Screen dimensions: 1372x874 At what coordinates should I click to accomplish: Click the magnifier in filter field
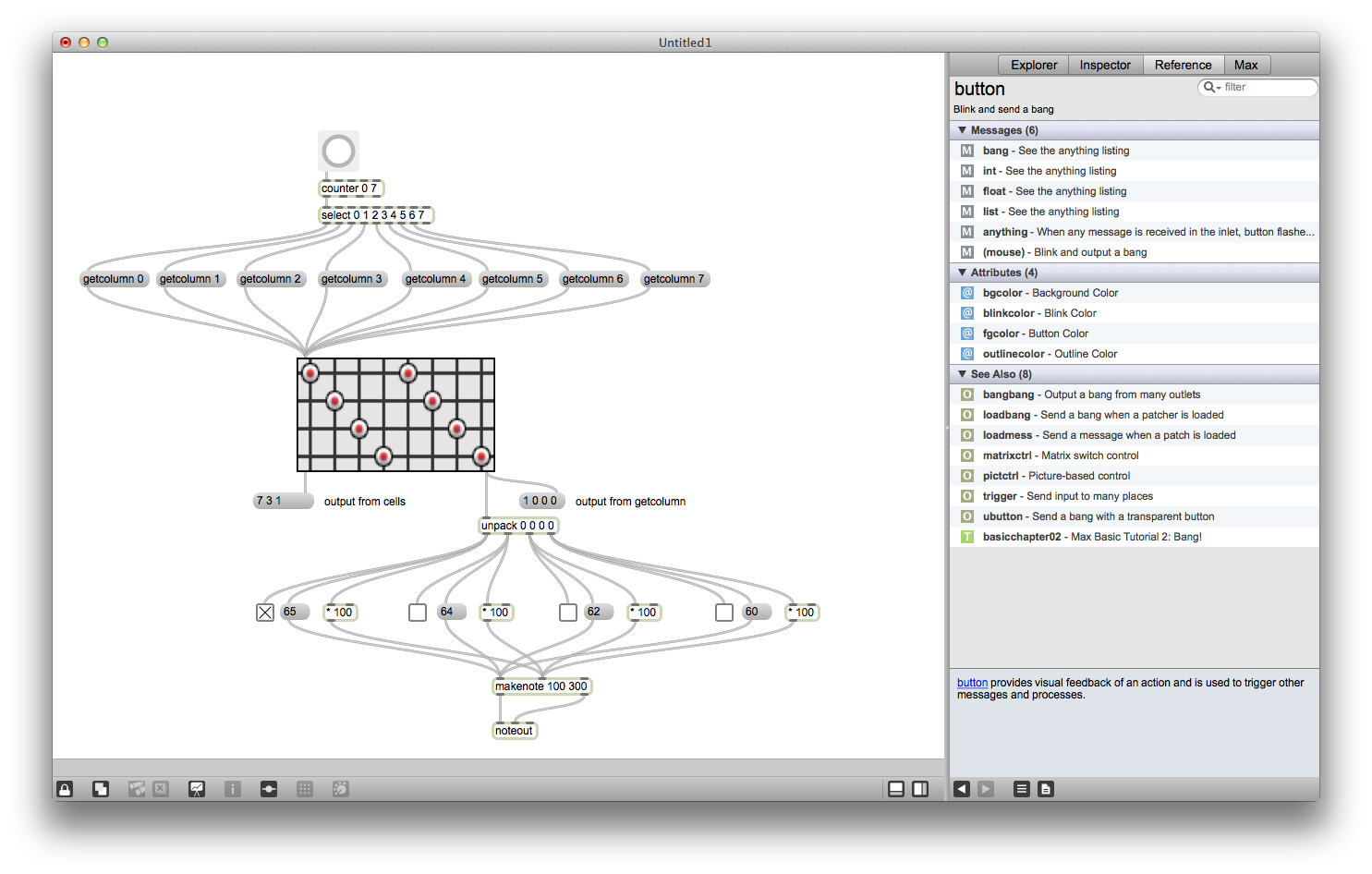pos(1210,87)
